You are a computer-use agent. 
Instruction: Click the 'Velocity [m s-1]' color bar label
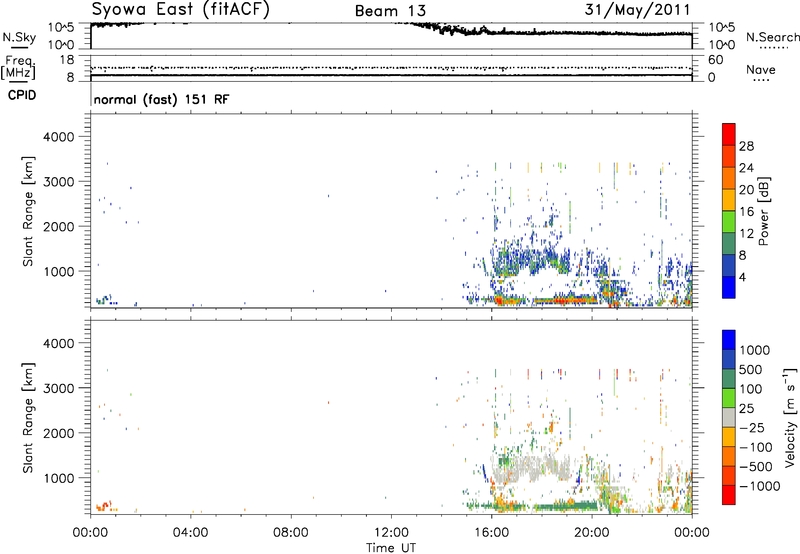tap(790, 417)
